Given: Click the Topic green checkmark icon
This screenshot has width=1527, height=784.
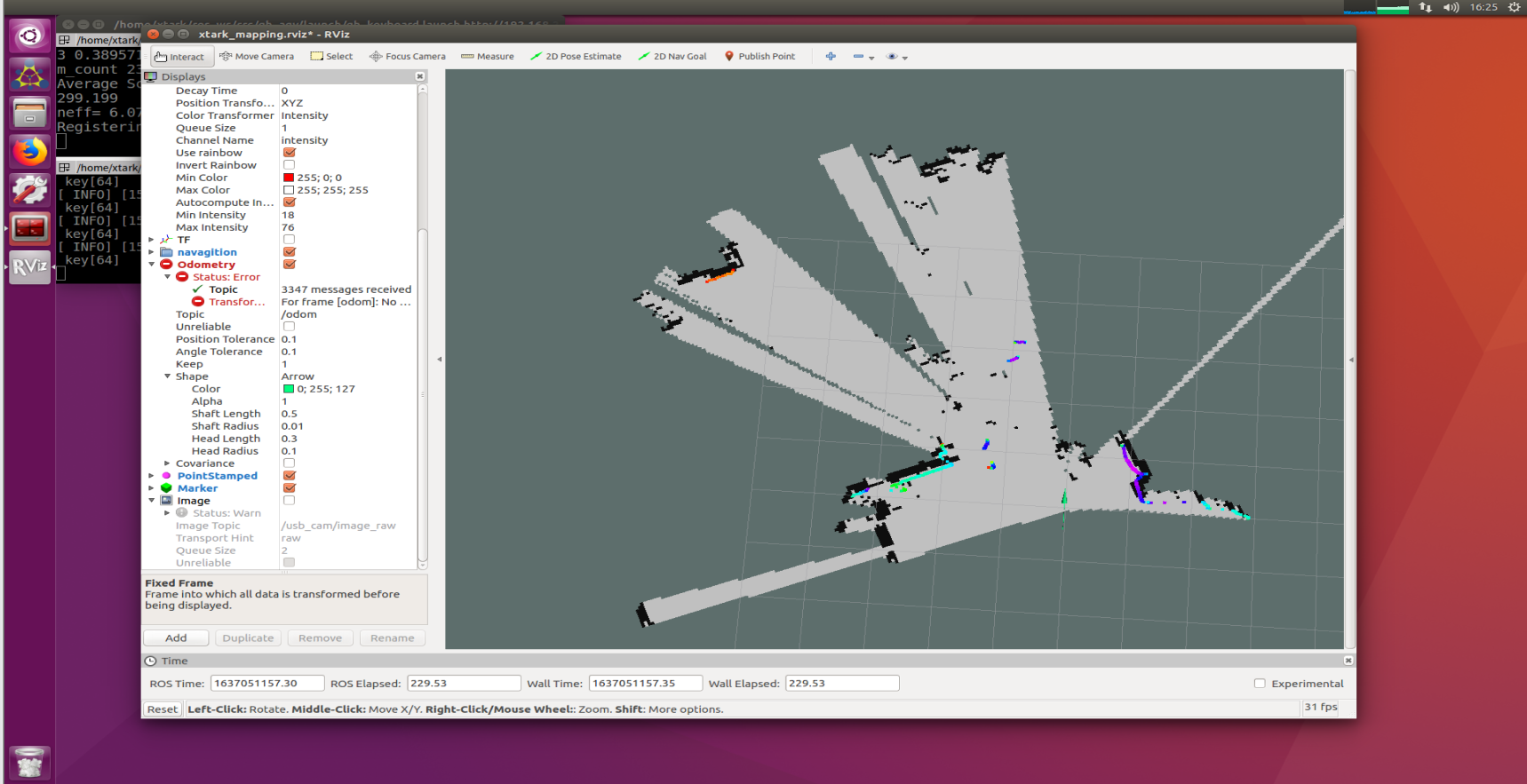Looking at the screenshot, I should [198, 289].
